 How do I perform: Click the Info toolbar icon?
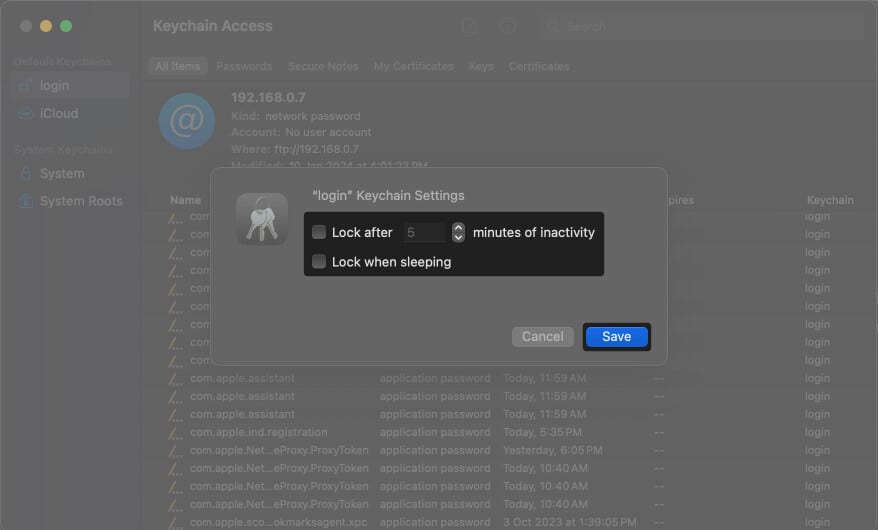tap(508, 26)
